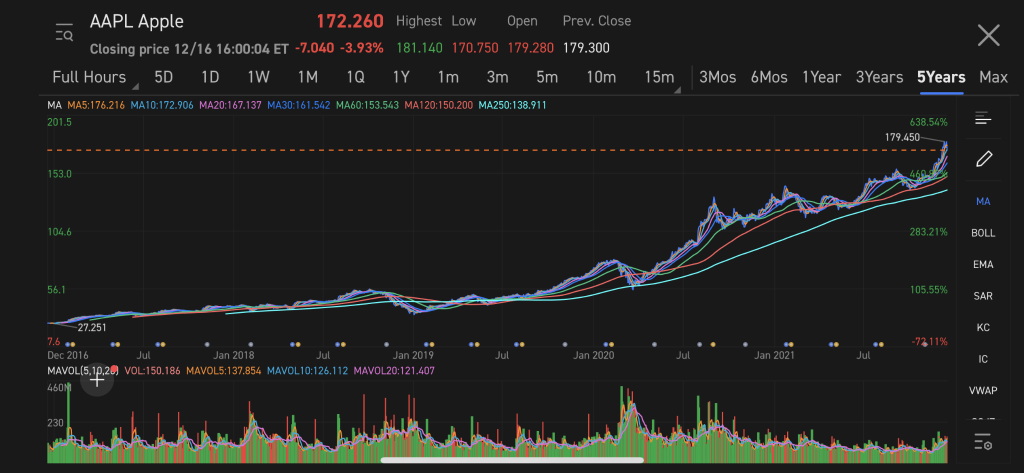Set range to Max
This screenshot has height=473, width=1024.
993,77
